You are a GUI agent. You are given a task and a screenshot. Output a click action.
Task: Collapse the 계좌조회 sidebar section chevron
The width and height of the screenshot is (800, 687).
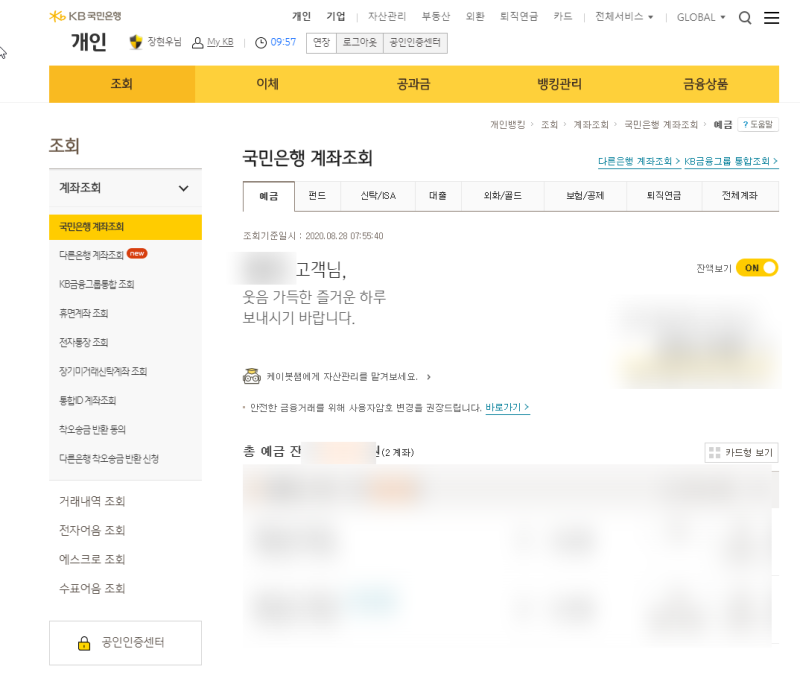(x=183, y=188)
